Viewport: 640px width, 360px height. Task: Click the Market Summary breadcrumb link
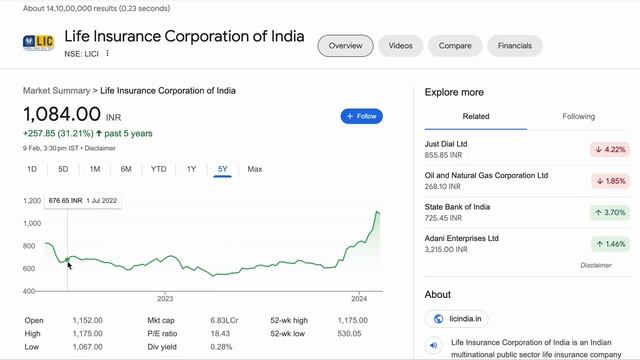tap(56, 91)
